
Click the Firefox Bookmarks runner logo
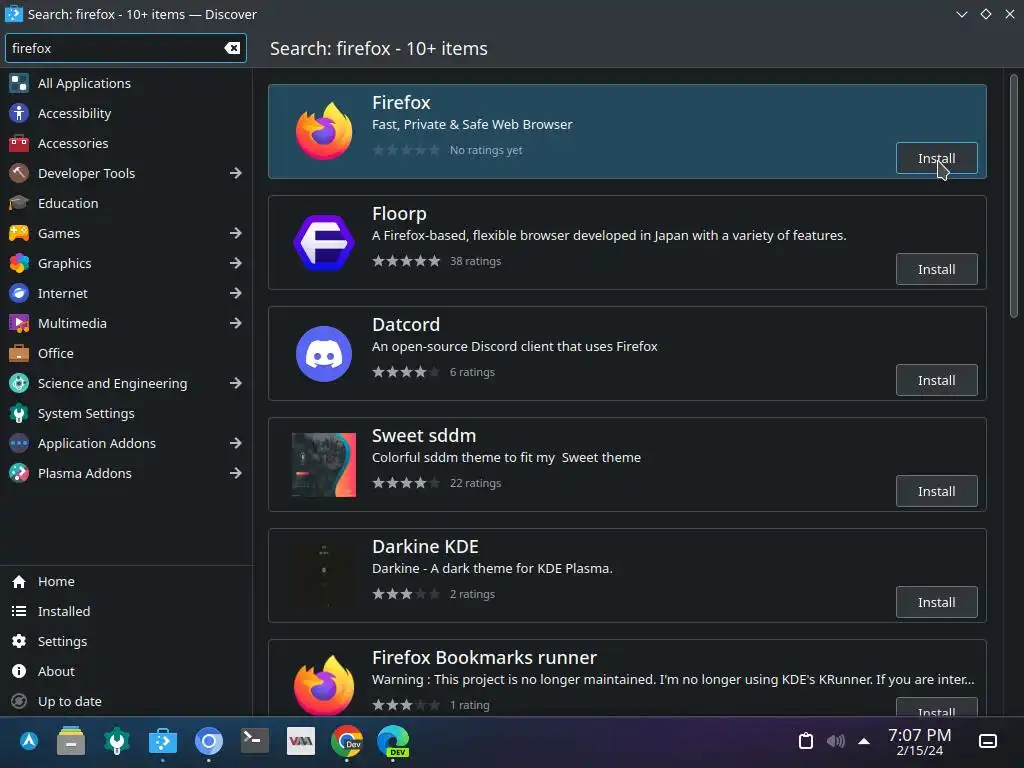[x=324, y=684]
